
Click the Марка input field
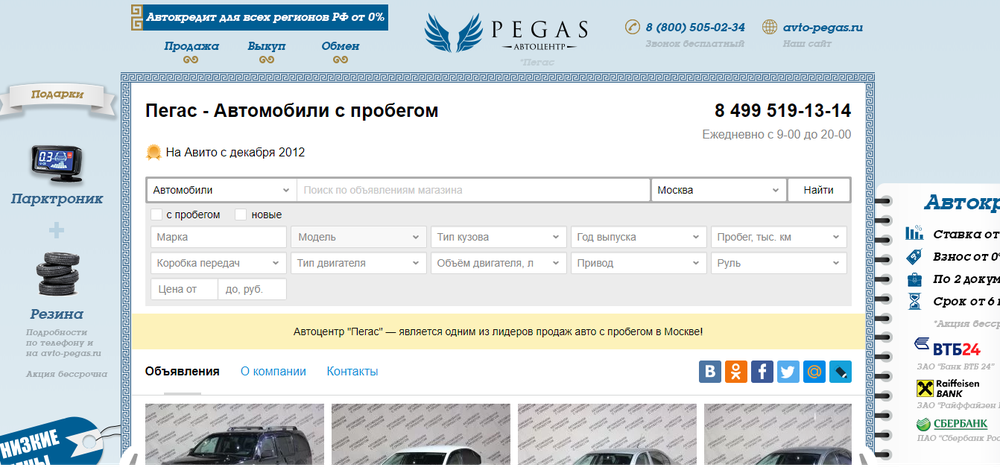pos(219,237)
